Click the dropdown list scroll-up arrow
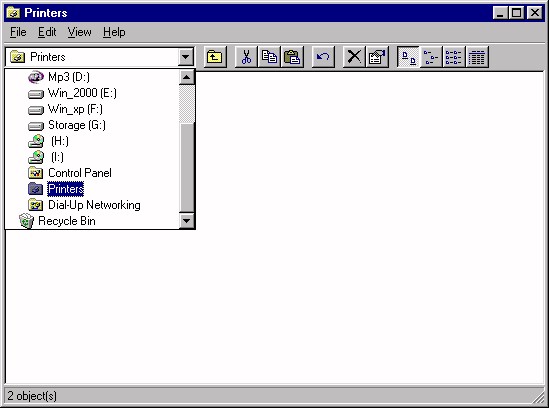The width and height of the screenshot is (549, 408). [x=187, y=77]
